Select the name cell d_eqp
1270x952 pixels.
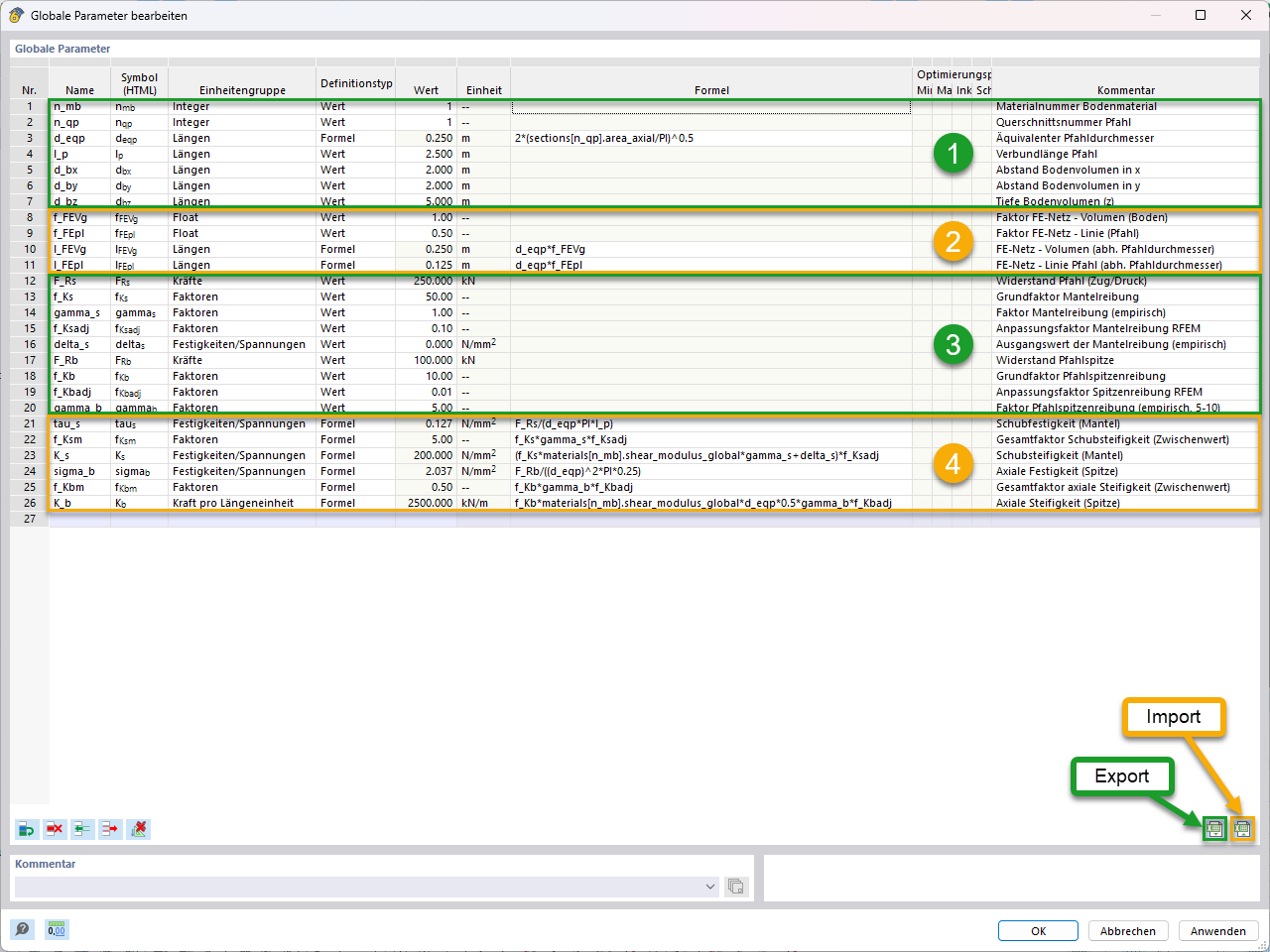point(80,138)
